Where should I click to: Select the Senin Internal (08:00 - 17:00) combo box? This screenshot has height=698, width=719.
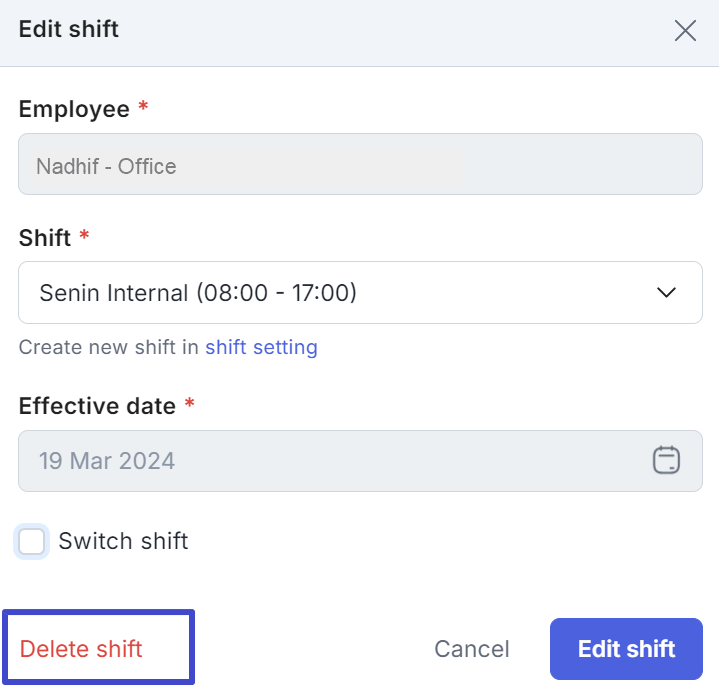360,293
